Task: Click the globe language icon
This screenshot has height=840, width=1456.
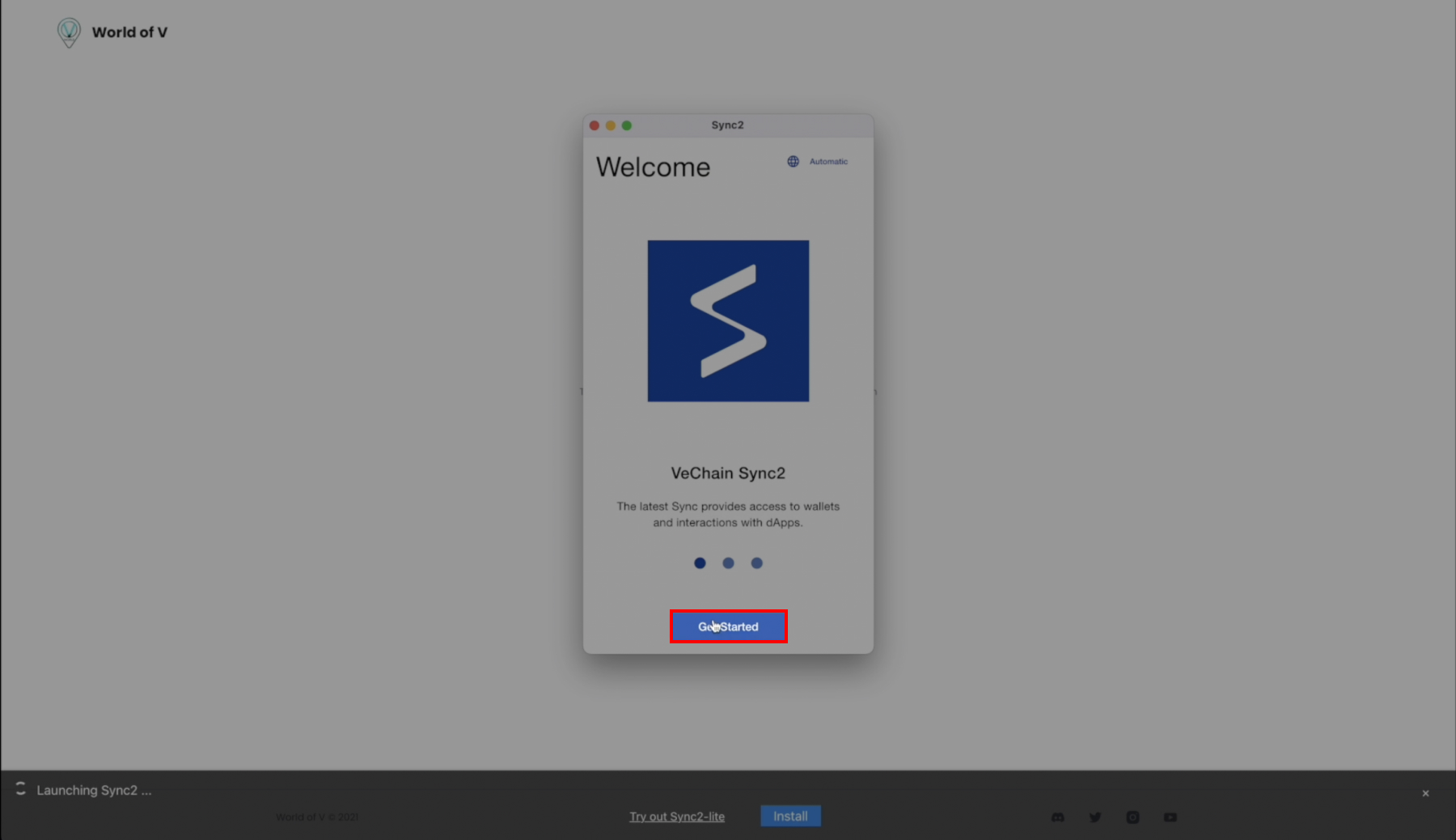Action: [793, 162]
